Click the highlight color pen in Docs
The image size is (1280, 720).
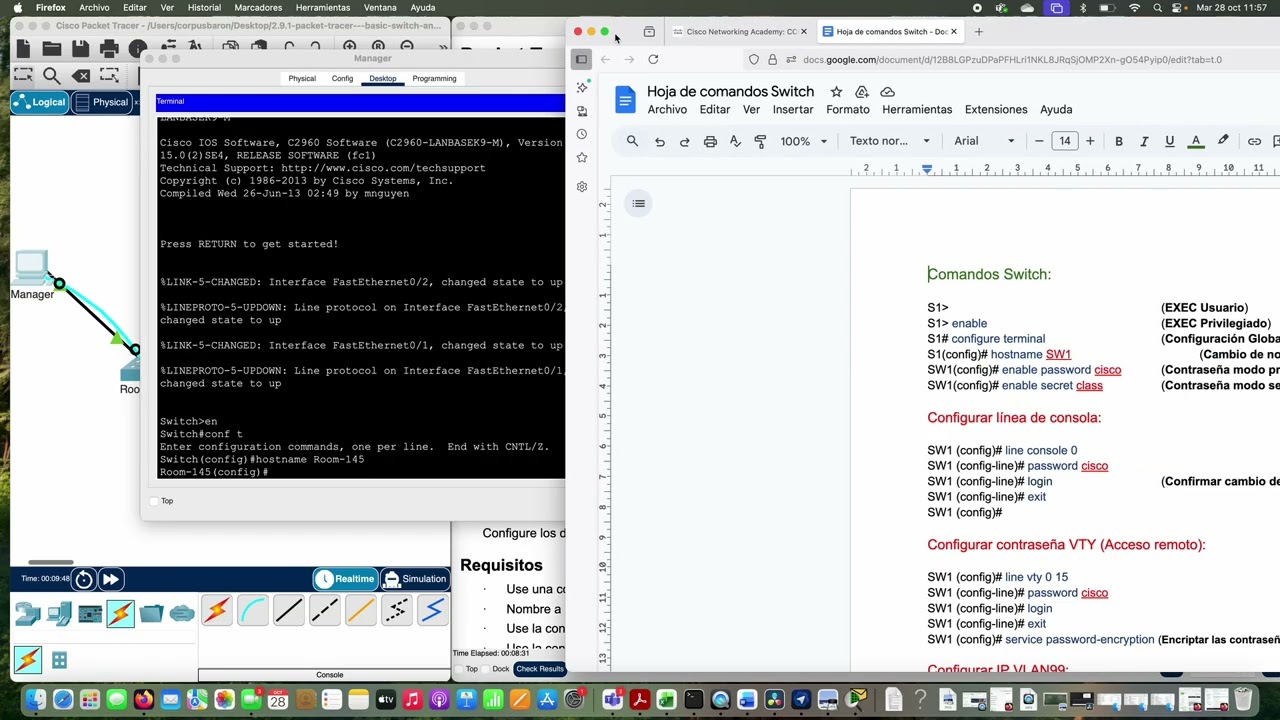click(x=1222, y=141)
